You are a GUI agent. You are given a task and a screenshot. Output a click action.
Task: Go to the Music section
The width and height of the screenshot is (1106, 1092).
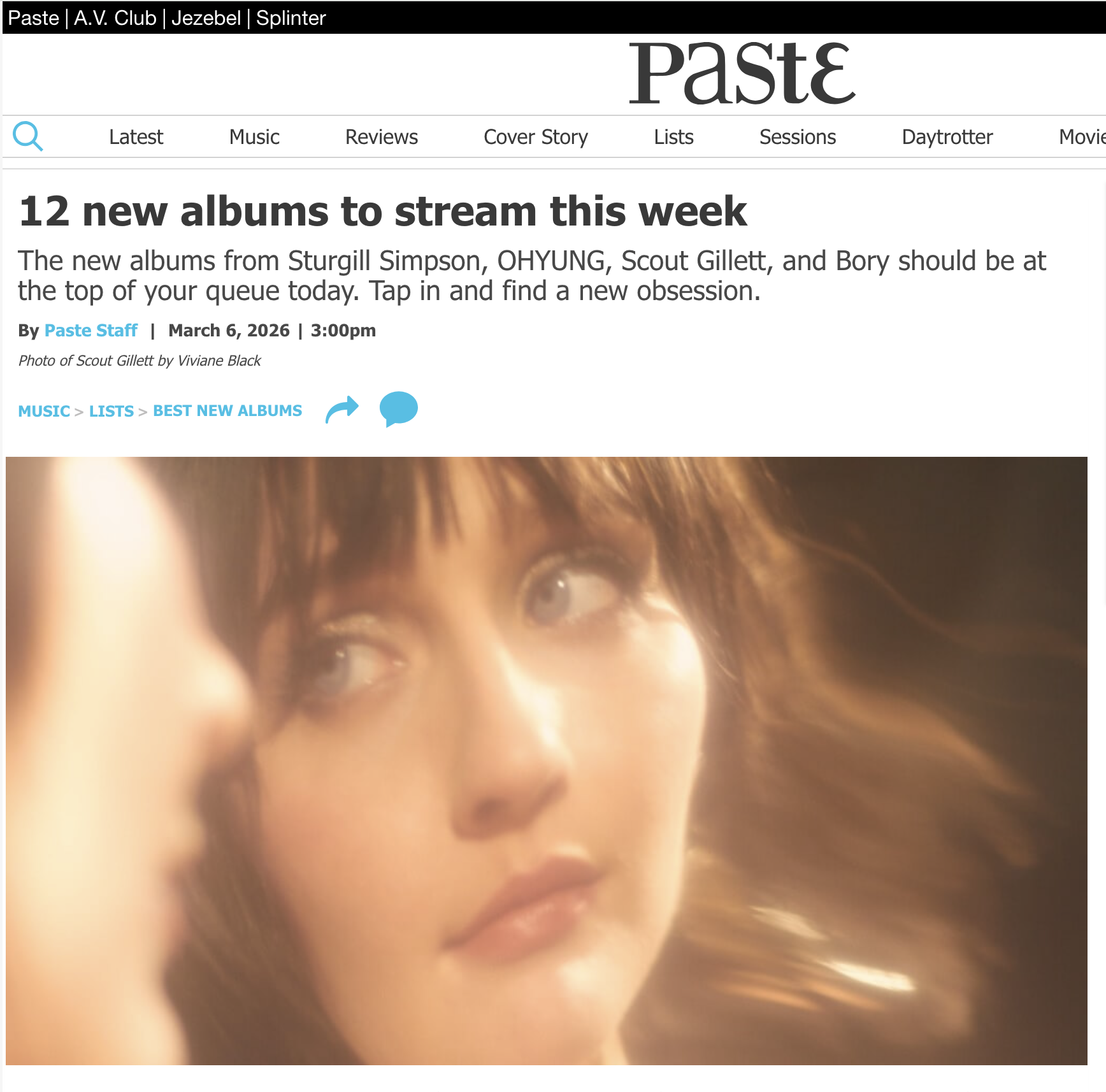click(254, 137)
